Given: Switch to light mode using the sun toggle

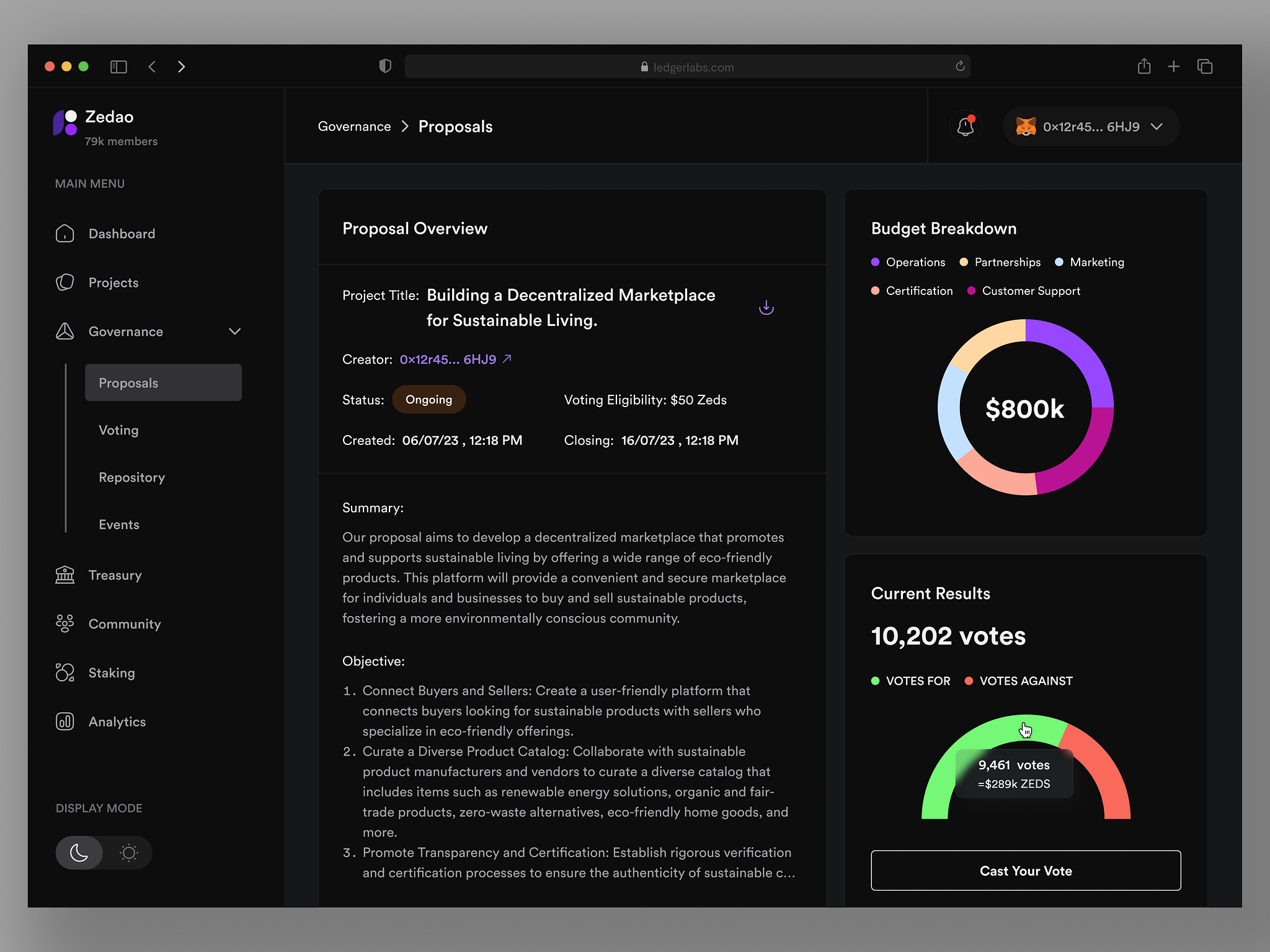Looking at the screenshot, I should coord(128,852).
